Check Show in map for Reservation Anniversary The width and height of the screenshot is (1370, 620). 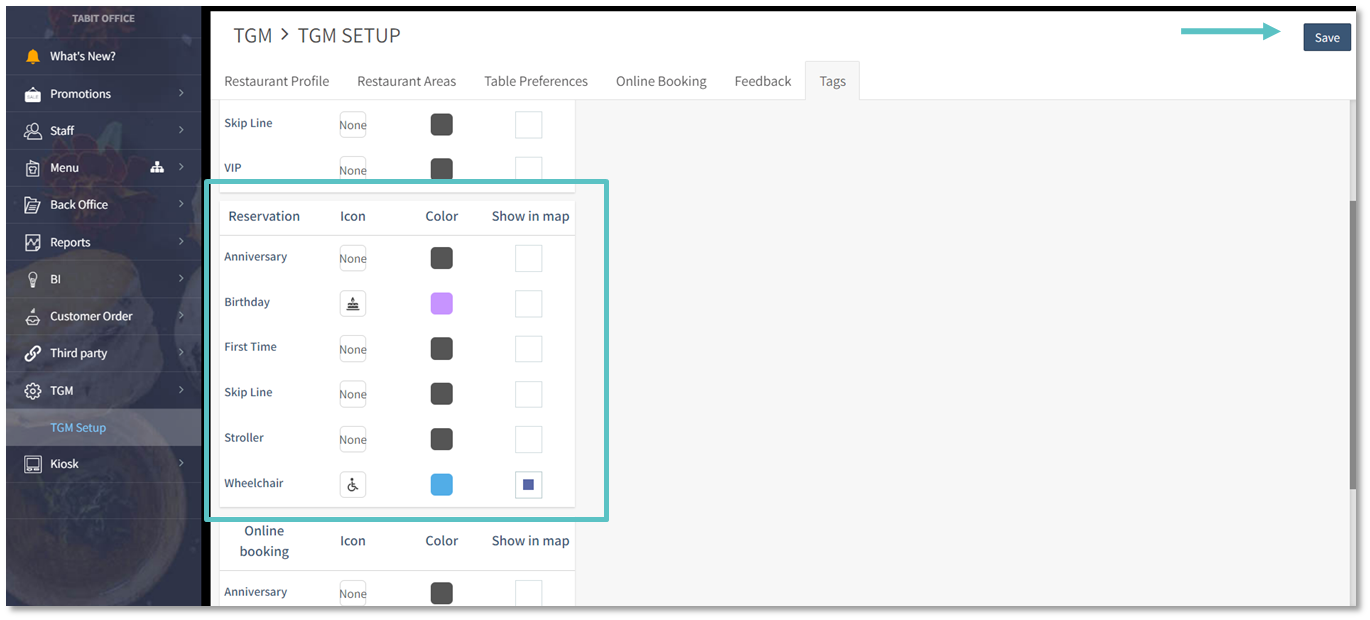(x=528, y=258)
